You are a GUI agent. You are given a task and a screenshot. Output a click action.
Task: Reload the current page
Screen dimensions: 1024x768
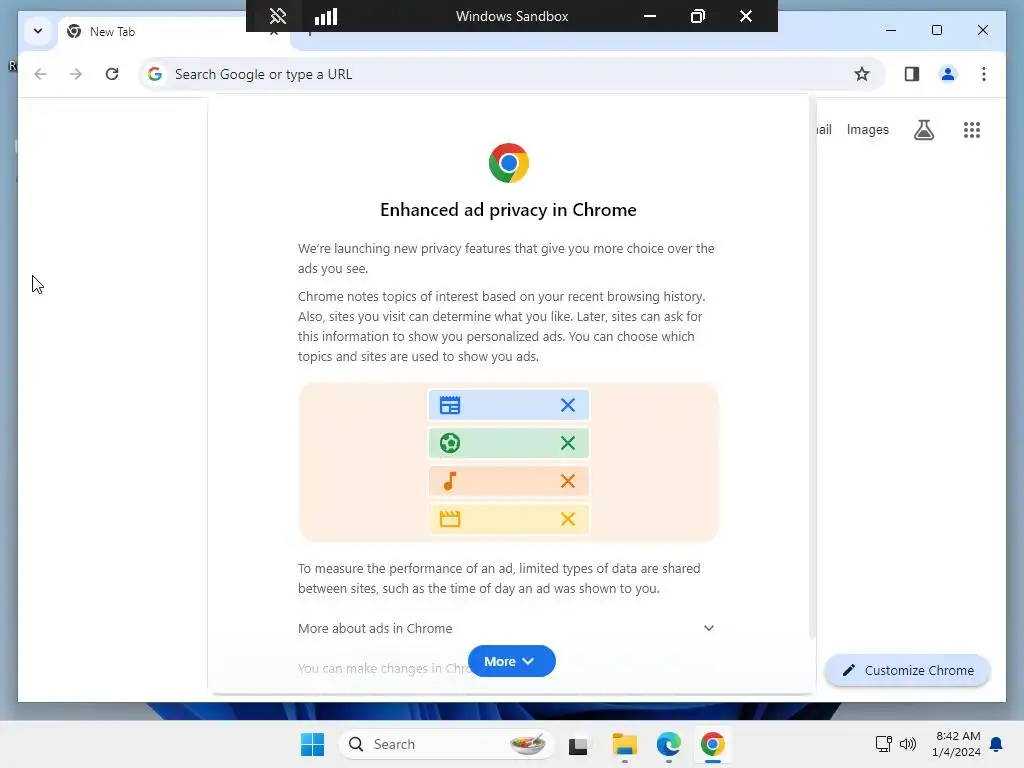112,74
